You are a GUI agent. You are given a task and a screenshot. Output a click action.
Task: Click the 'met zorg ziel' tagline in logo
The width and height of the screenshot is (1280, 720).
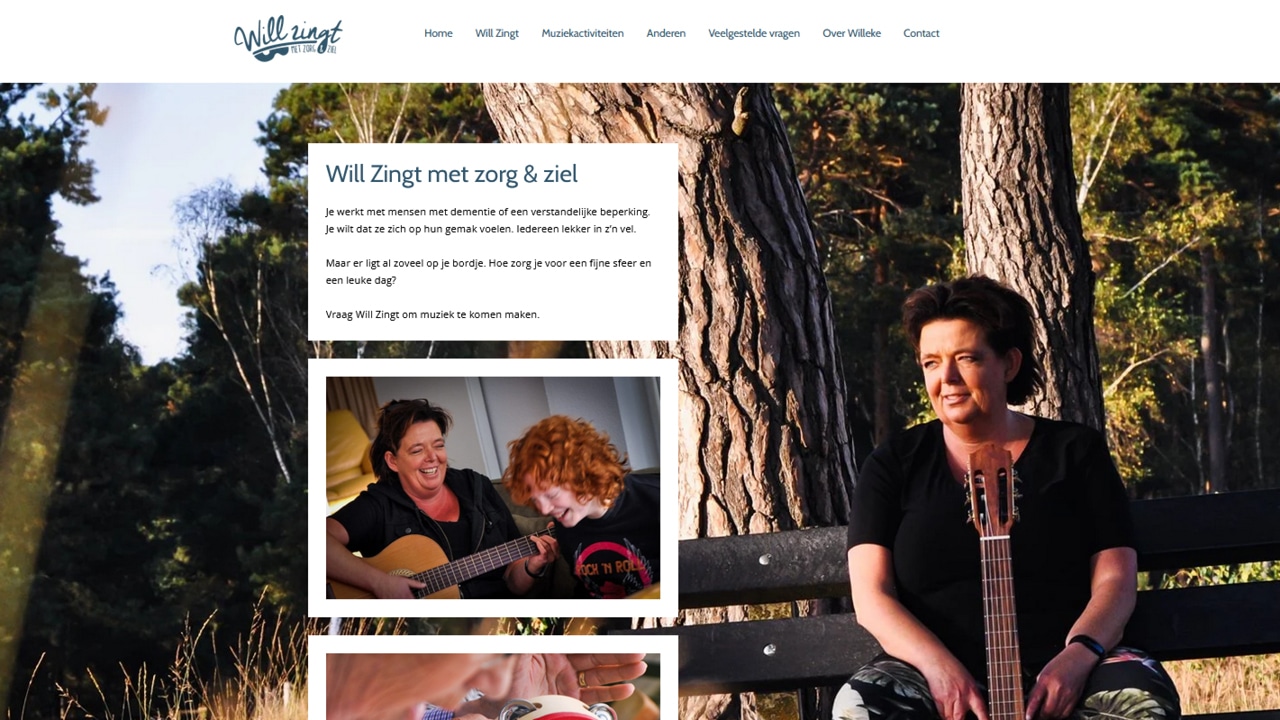pyautogui.click(x=314, y=48)
